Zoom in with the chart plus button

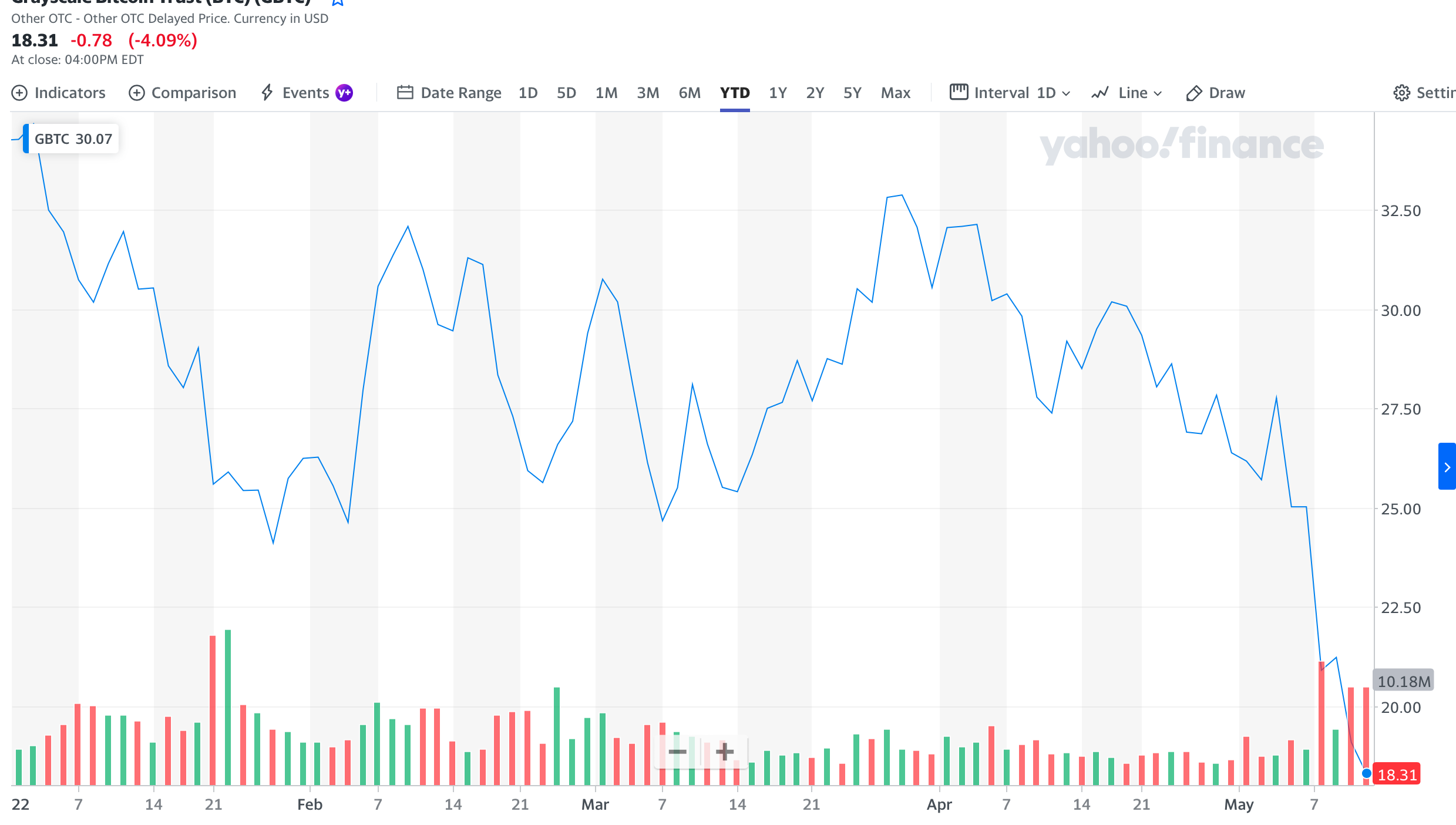[725, 752]
